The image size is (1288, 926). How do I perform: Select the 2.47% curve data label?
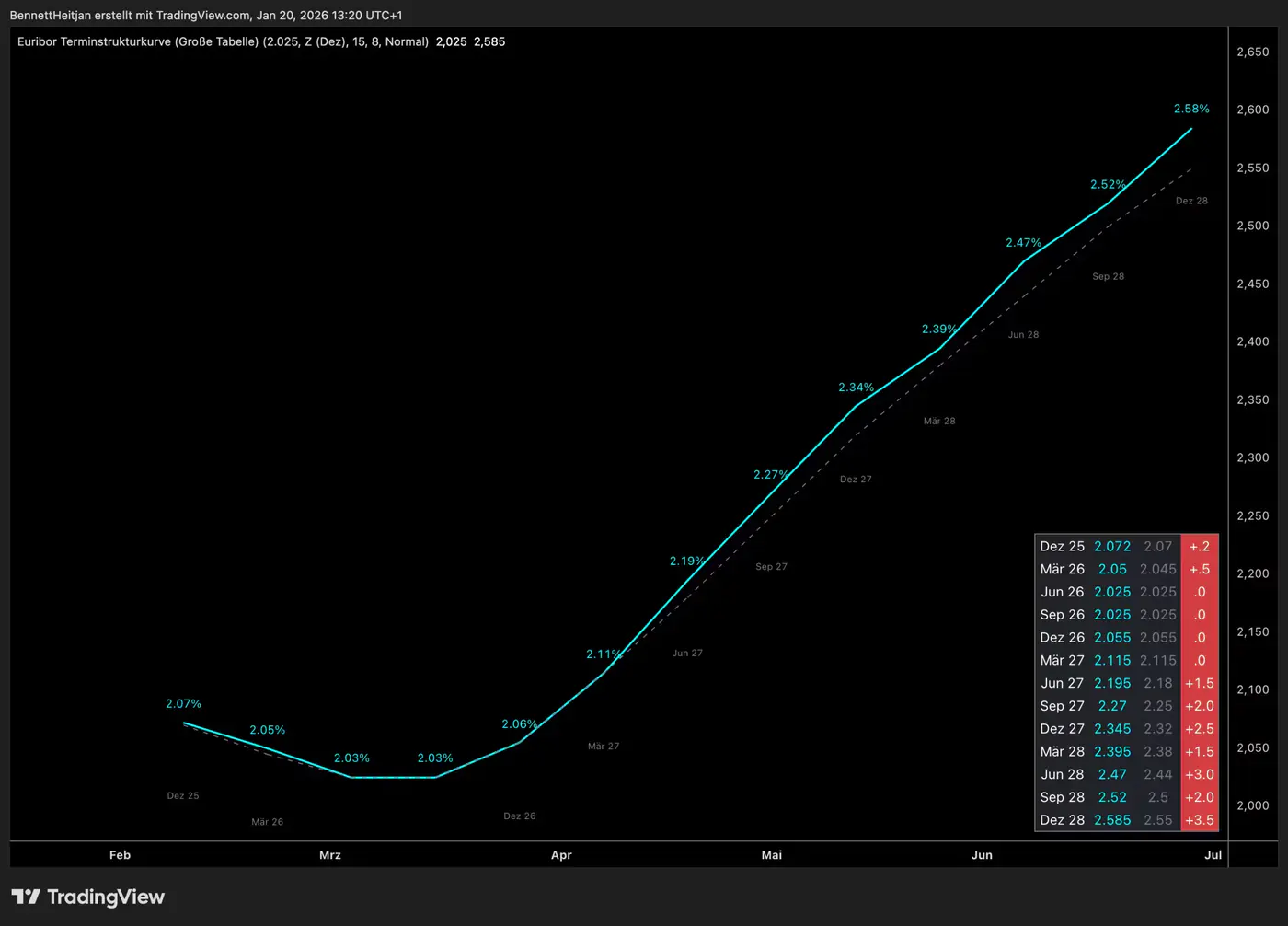coord(1024,242)
